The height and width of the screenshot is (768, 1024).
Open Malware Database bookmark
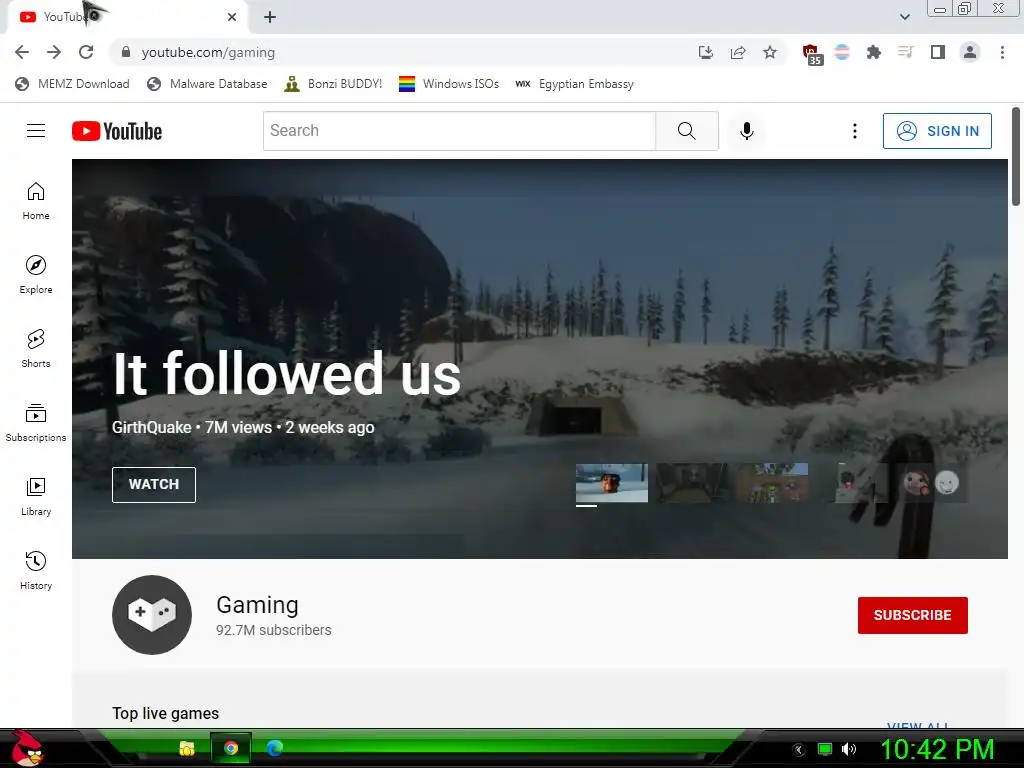pyautogui.click(x=207, y=84)
